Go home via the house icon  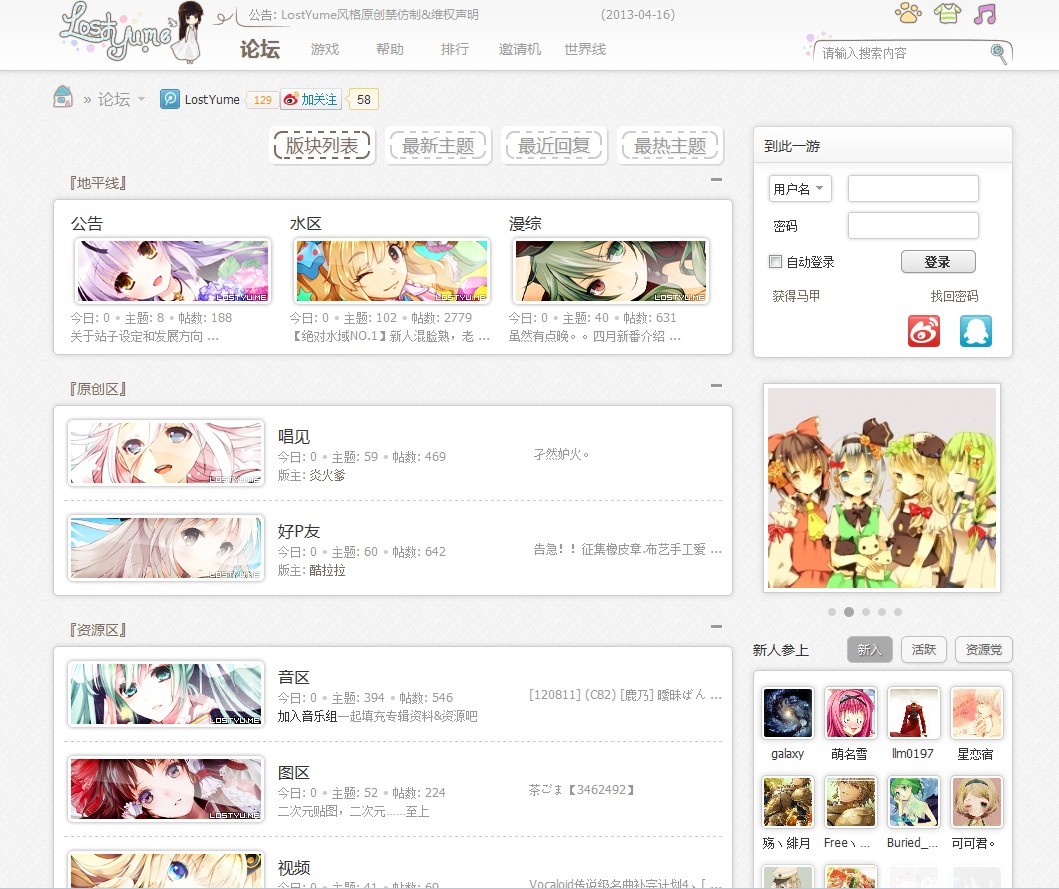(x=63, y=97)
